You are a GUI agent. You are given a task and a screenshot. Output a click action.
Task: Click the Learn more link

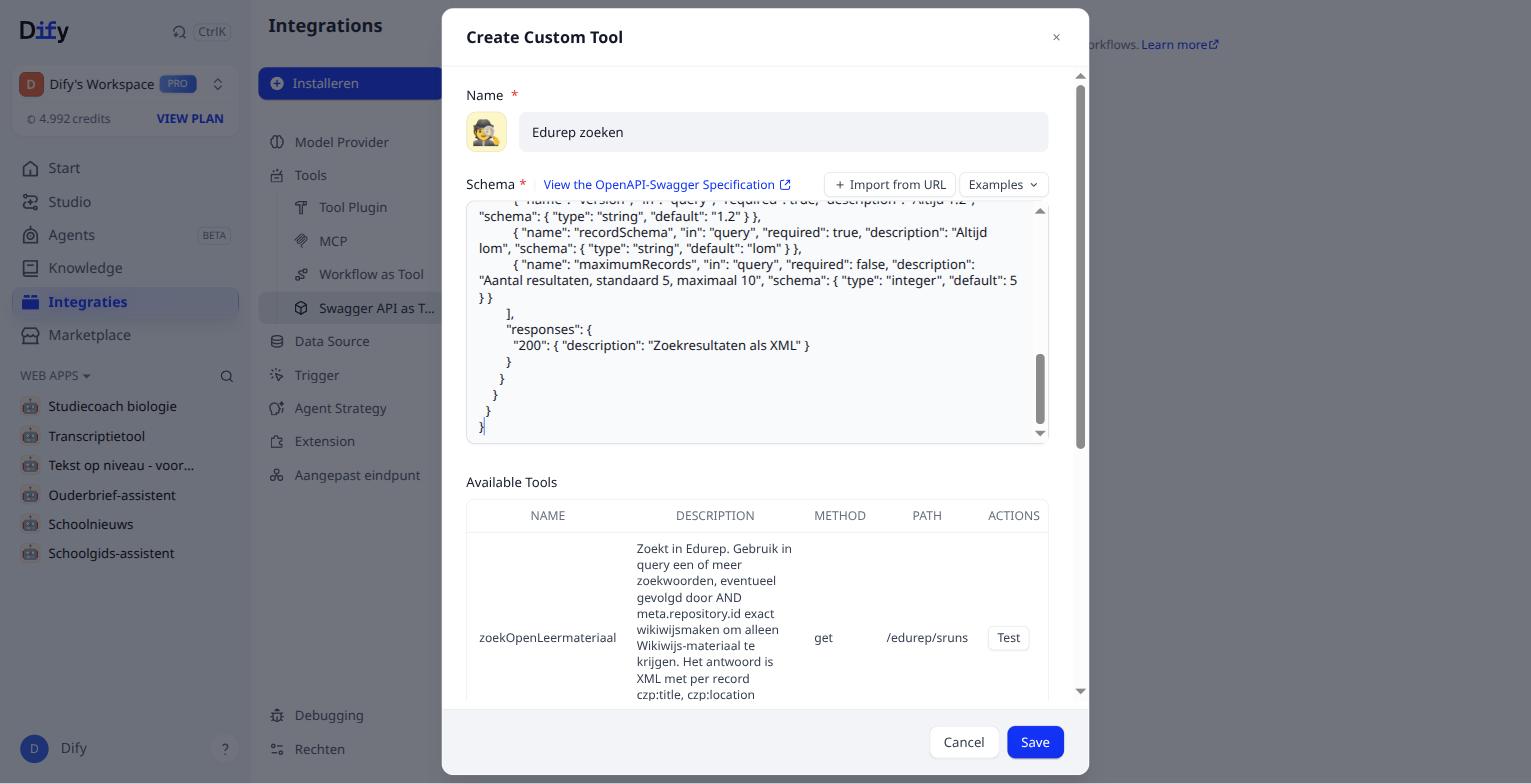tap(1180, 45)
